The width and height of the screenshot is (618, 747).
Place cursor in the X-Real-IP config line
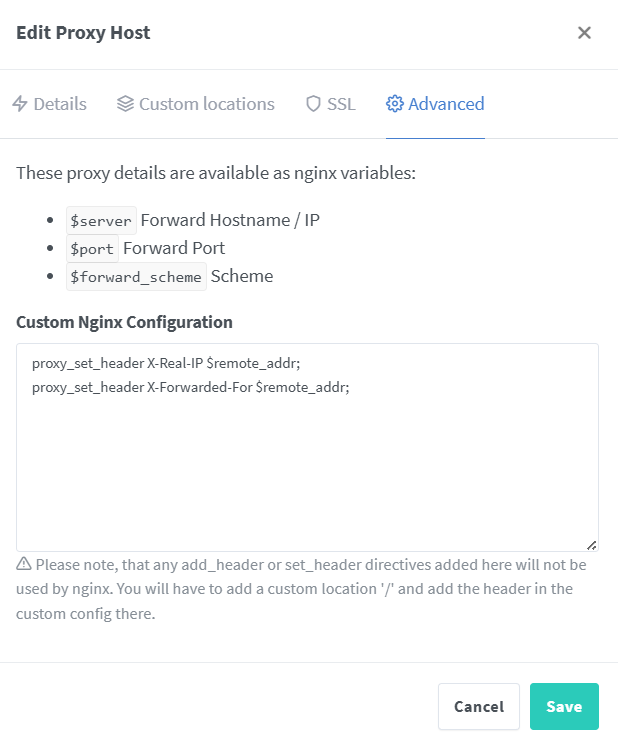pos(180,365)
